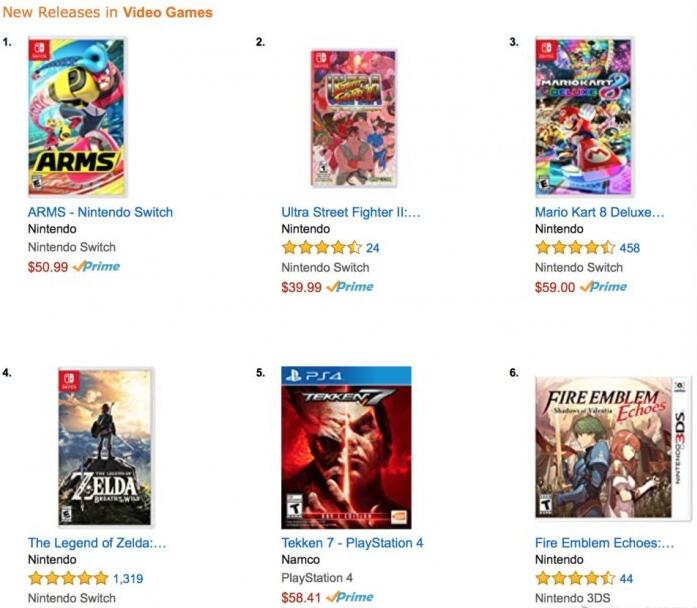This screenshot has height=608, width=697.
Task: Click the Fire Emblem Echoes title link
Action: pos(605,543)
